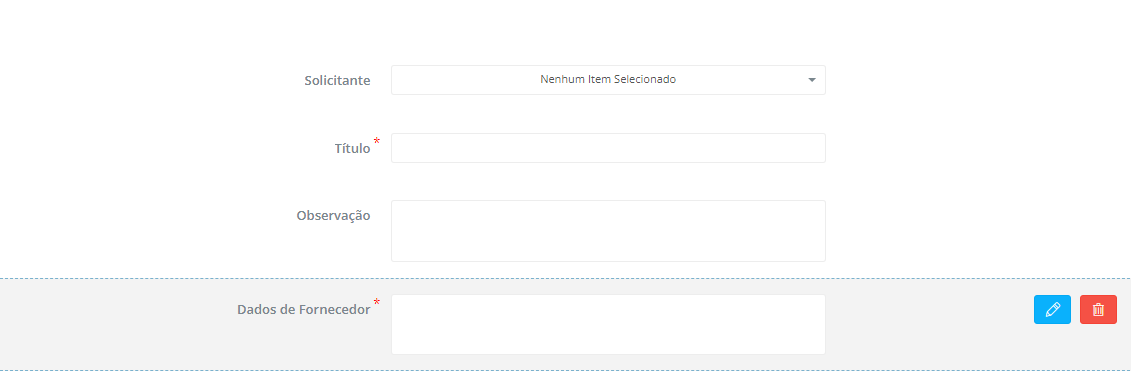
Task: Edit the Dados de Fornecedor field row
Action: [x=1052, y=309]
